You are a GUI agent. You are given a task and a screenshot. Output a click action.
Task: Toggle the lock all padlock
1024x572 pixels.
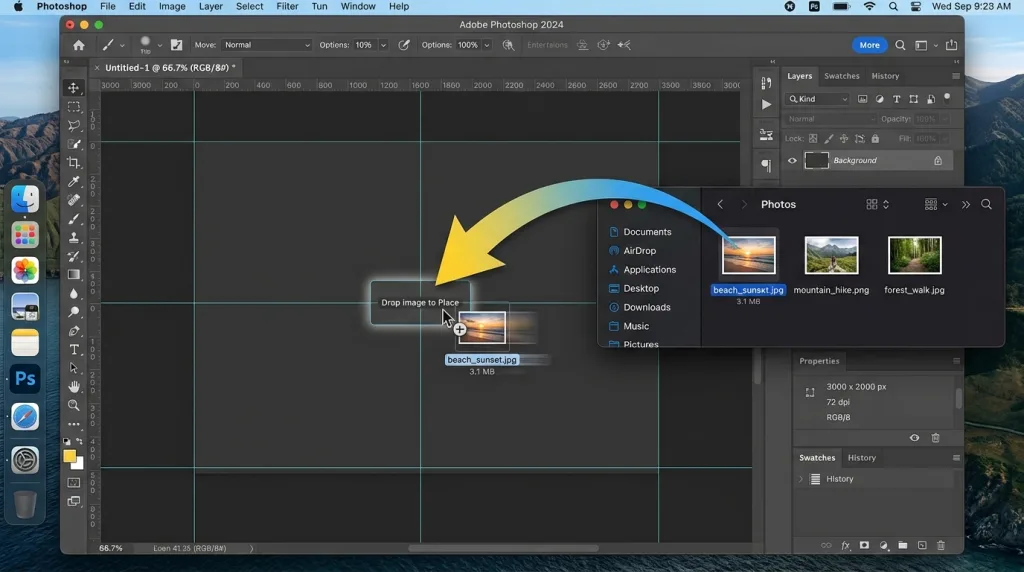click(x=875, y=138)
